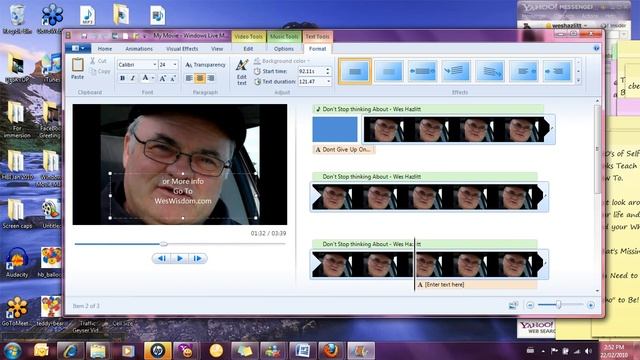The height and width of the screenshot is (360, 640).
Task: Select the fourth text effect thumbnail
Action: [456, 71]
